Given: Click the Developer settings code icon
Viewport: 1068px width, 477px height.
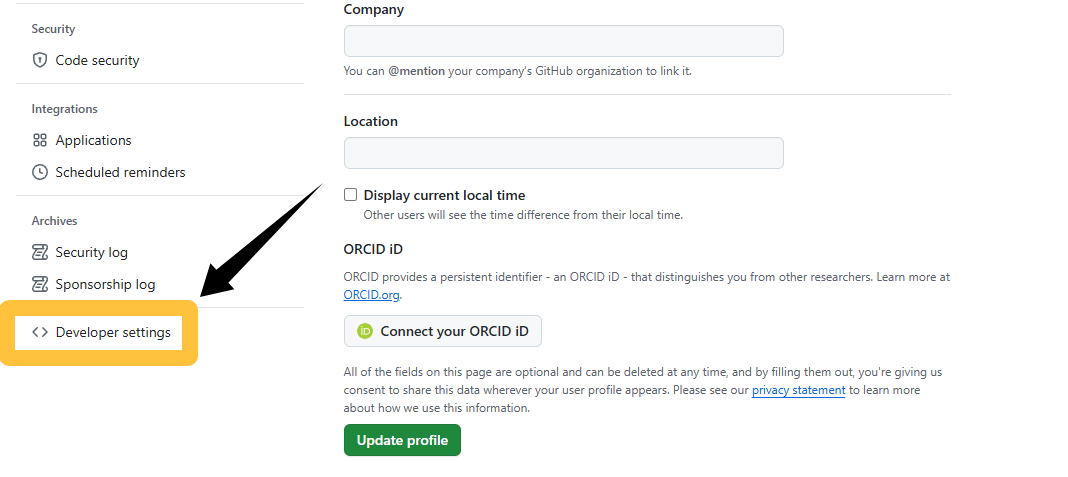Looking at the screenshot, I should pyautogui.click(x=40, y=333).
